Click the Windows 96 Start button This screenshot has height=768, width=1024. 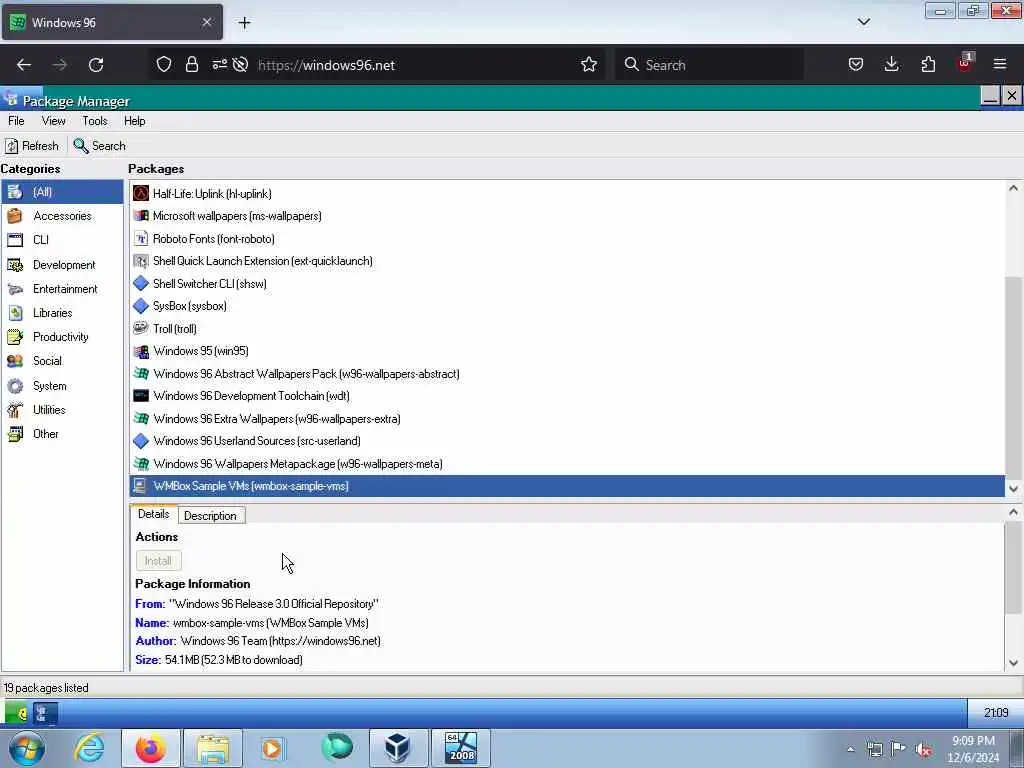[x=16, y=713]
